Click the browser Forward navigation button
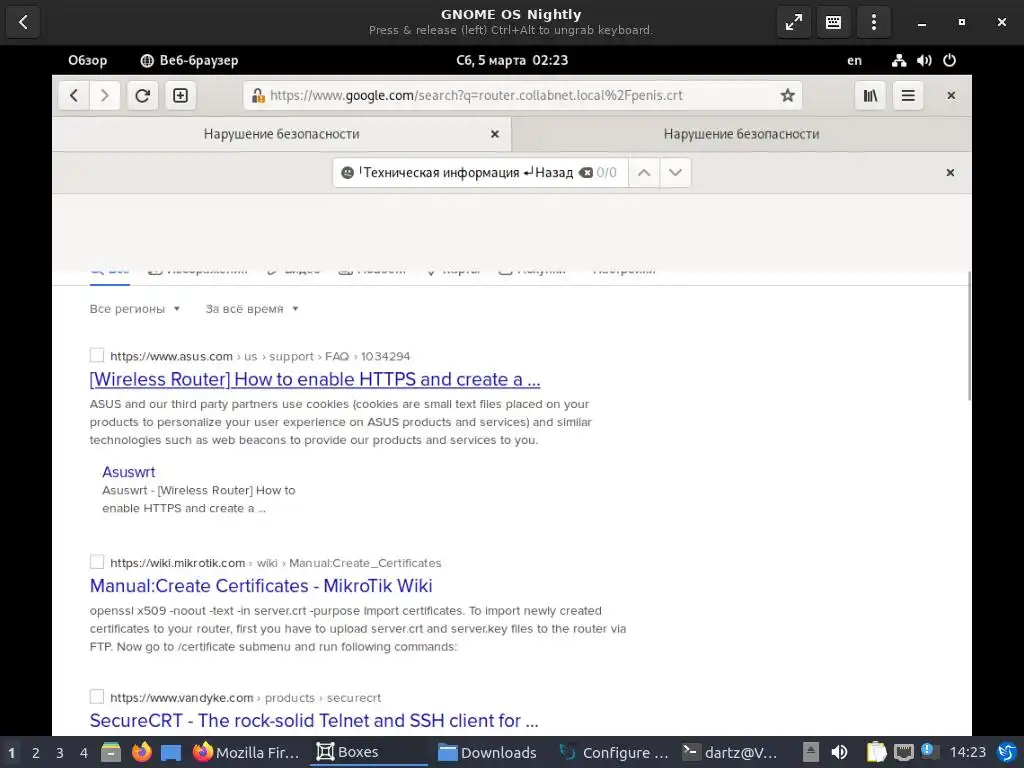The width and height of the screenshot is (1024, 768). [x=104, y=95]
